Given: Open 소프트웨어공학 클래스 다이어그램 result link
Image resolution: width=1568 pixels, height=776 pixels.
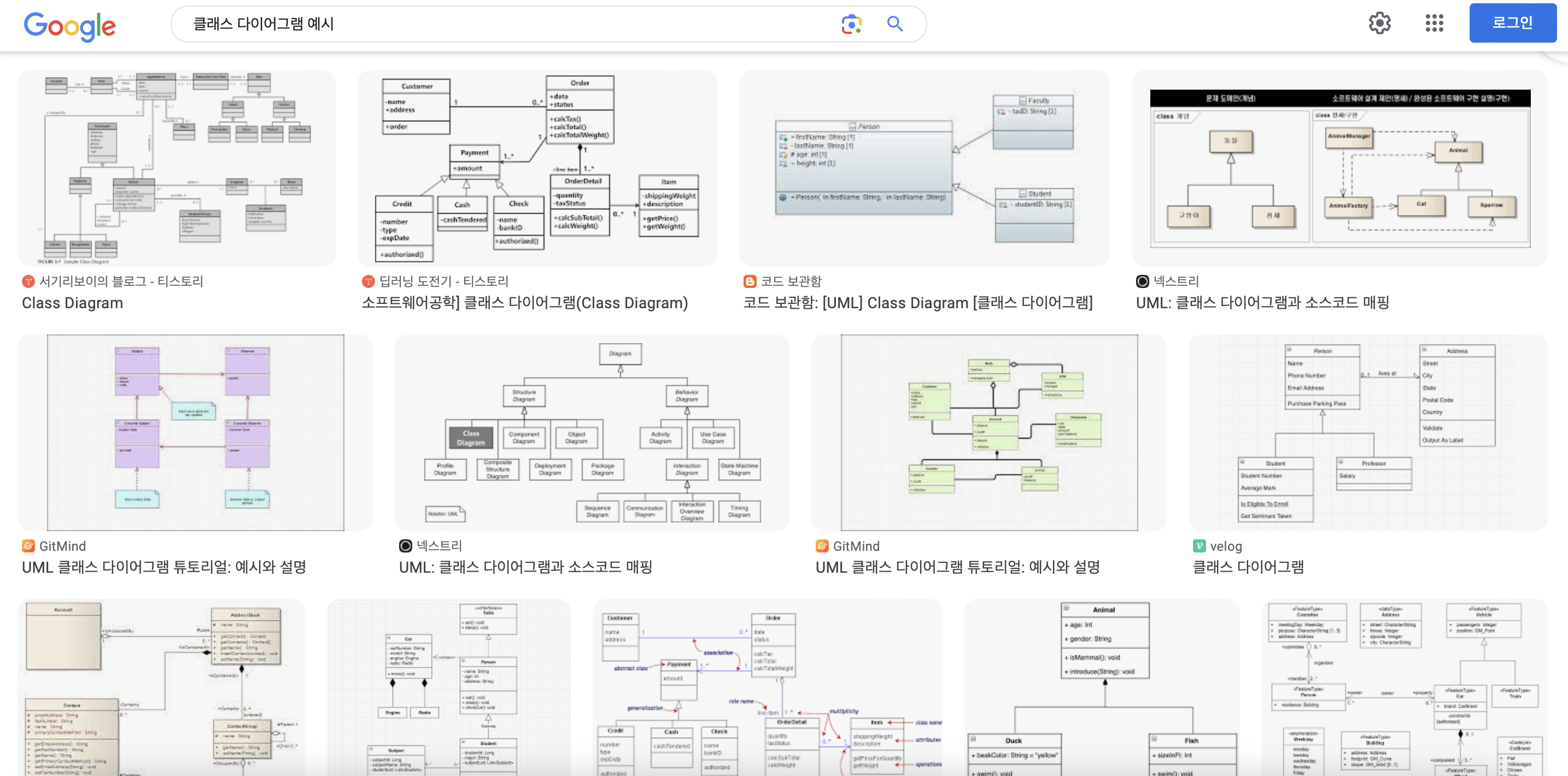Looking at the screenshot, I should point(525,303).
